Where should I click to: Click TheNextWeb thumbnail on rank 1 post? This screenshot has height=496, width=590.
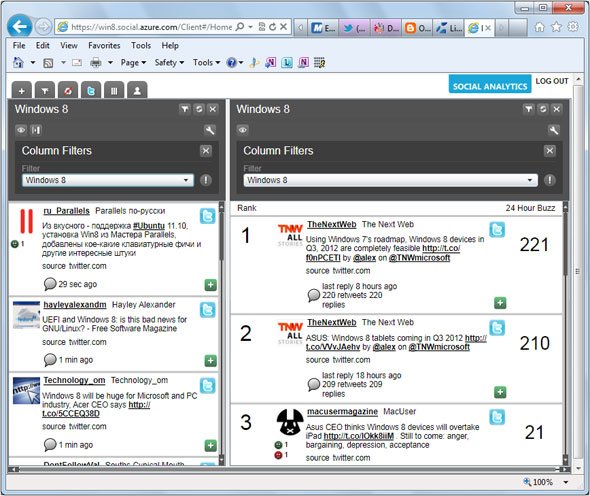[290, 235]
